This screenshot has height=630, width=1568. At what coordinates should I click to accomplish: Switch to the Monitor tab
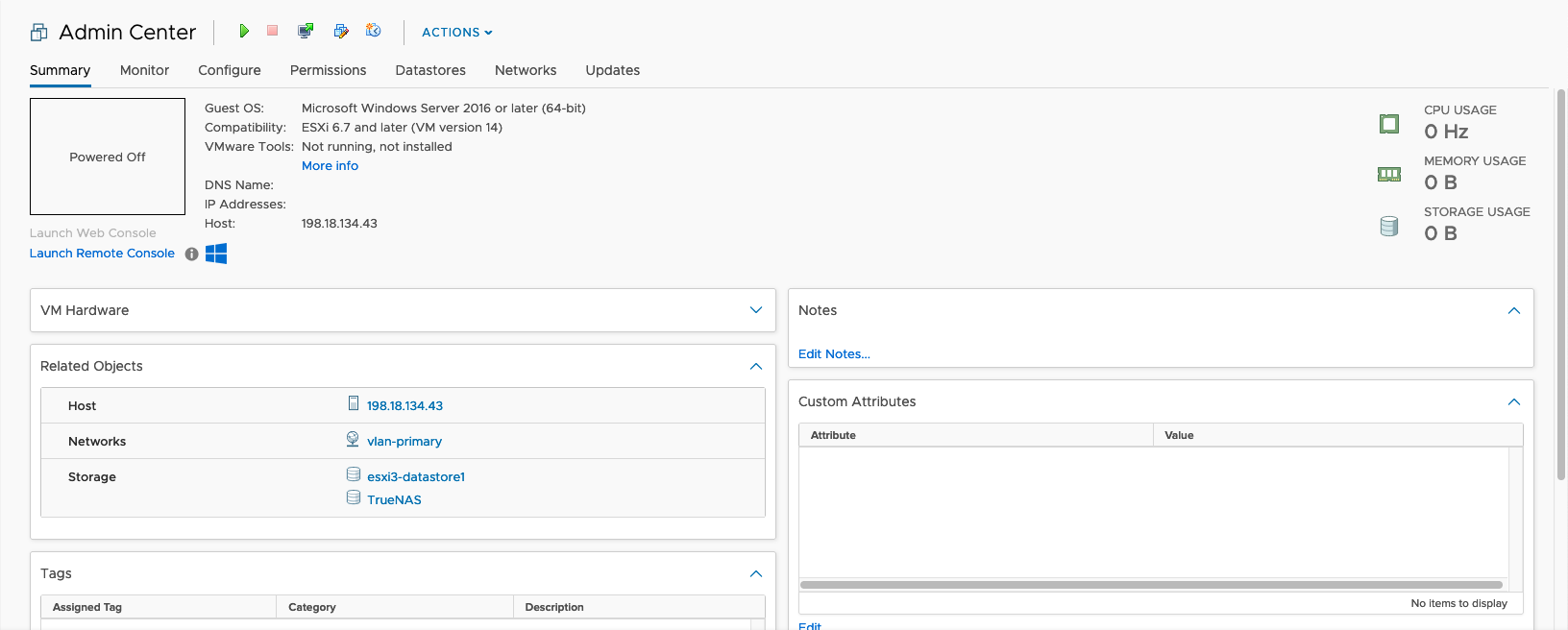tap(144, 70)
